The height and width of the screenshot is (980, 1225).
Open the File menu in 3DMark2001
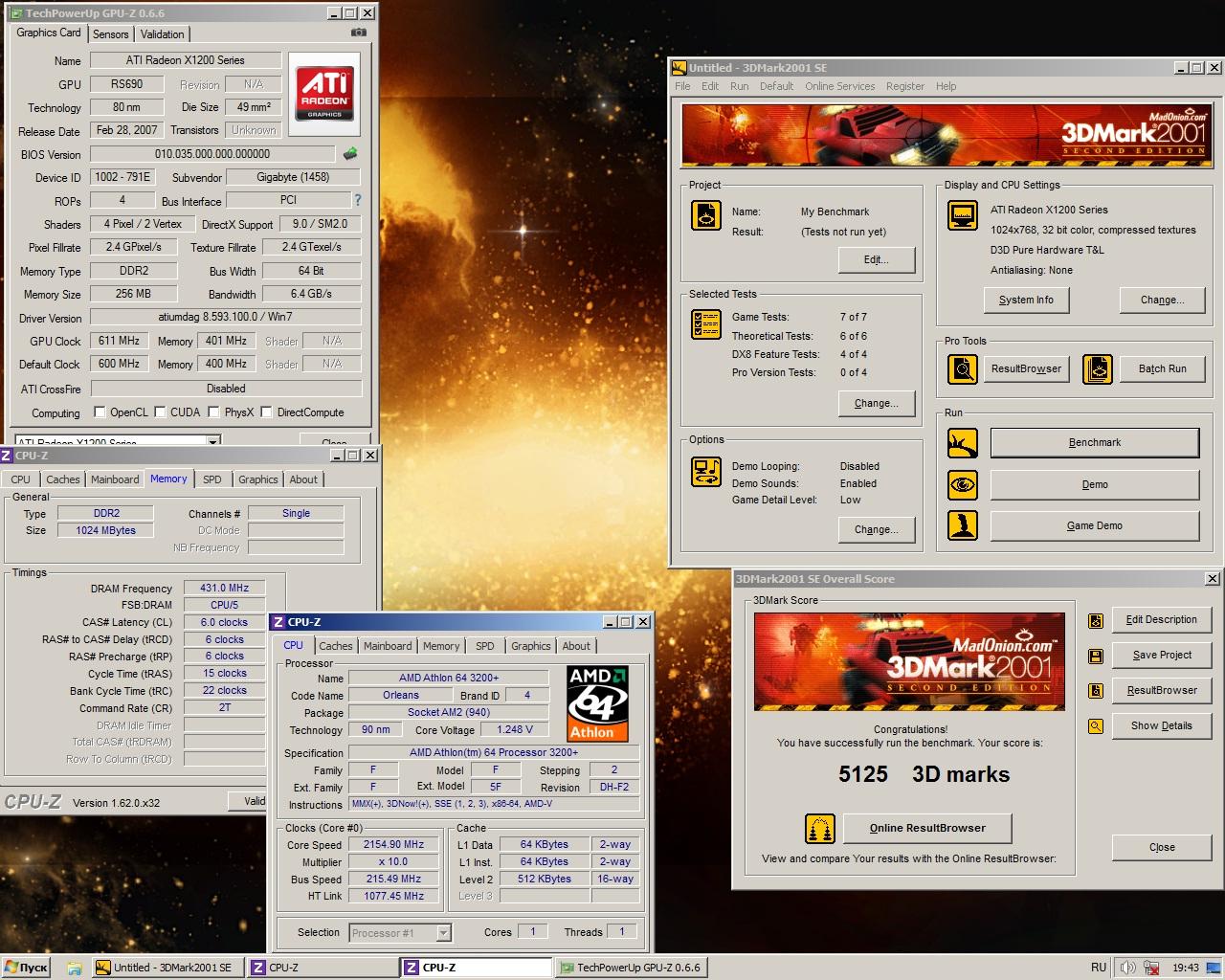tap(682, 86)
